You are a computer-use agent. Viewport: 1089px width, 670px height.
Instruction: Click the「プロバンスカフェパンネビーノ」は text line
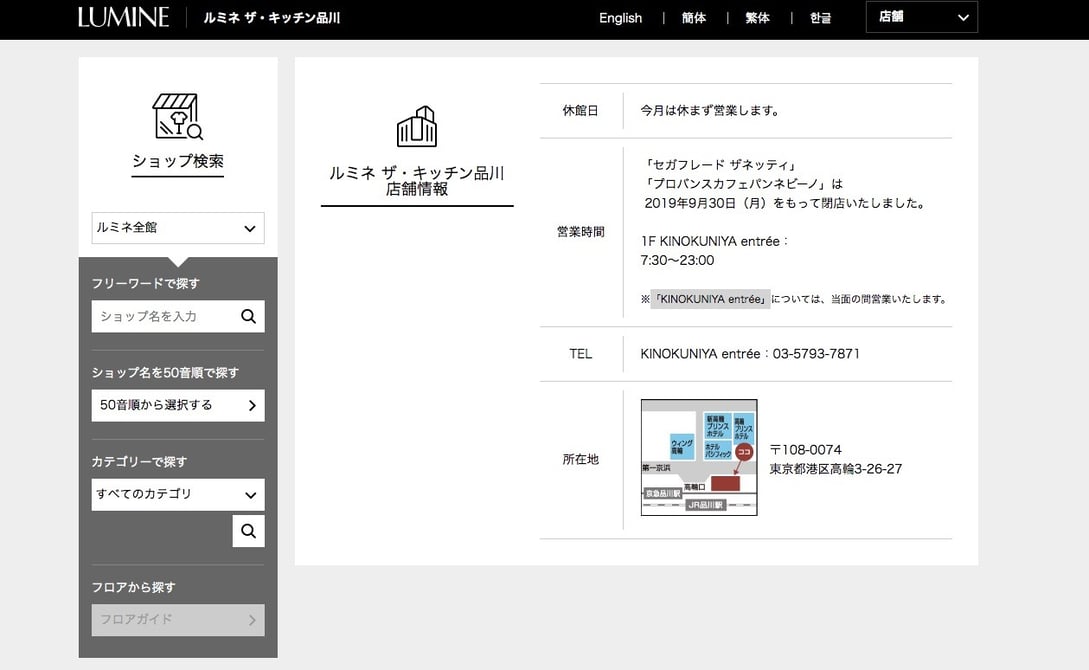coord(743,184)
